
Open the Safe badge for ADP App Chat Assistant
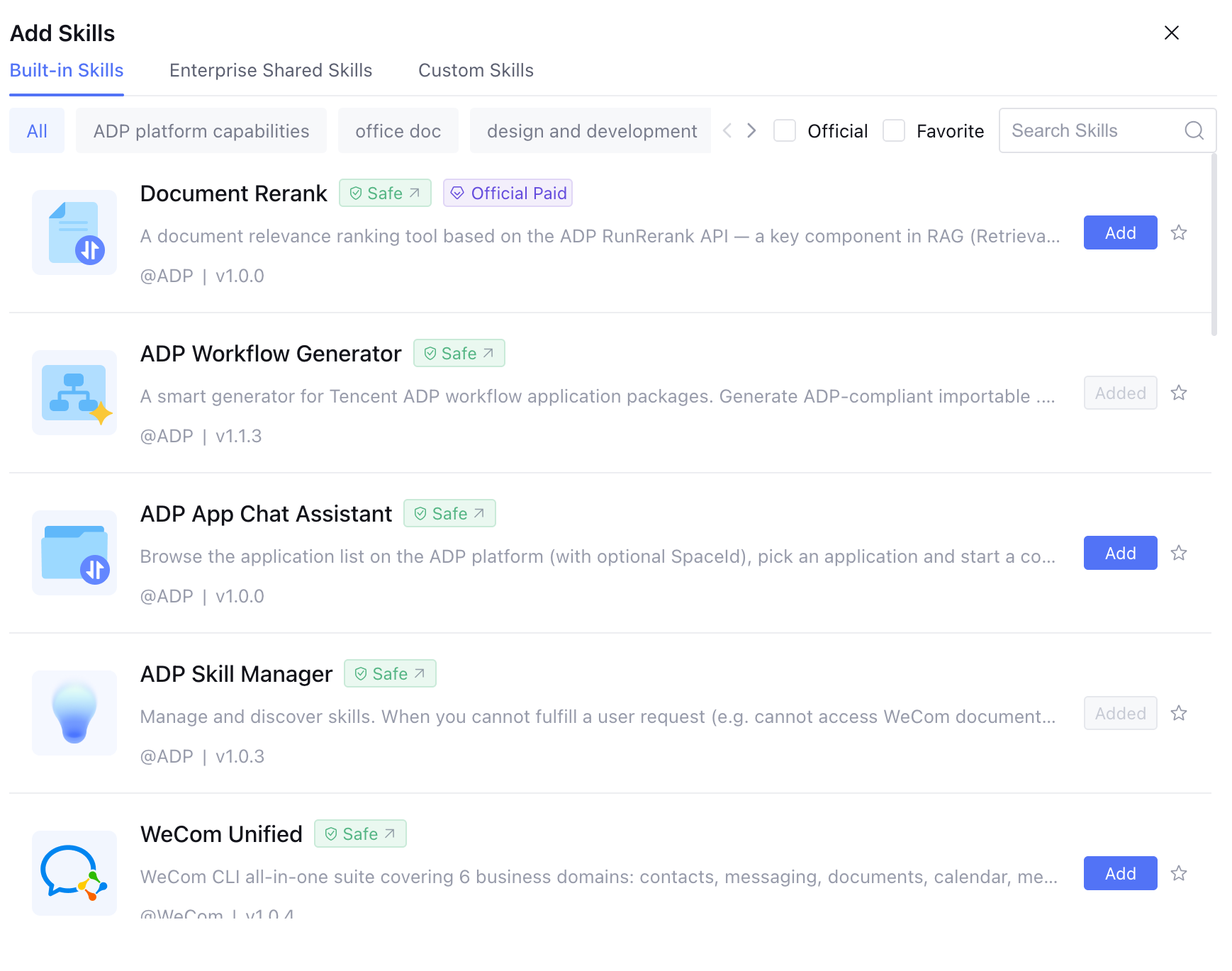(x=449, y=513)
